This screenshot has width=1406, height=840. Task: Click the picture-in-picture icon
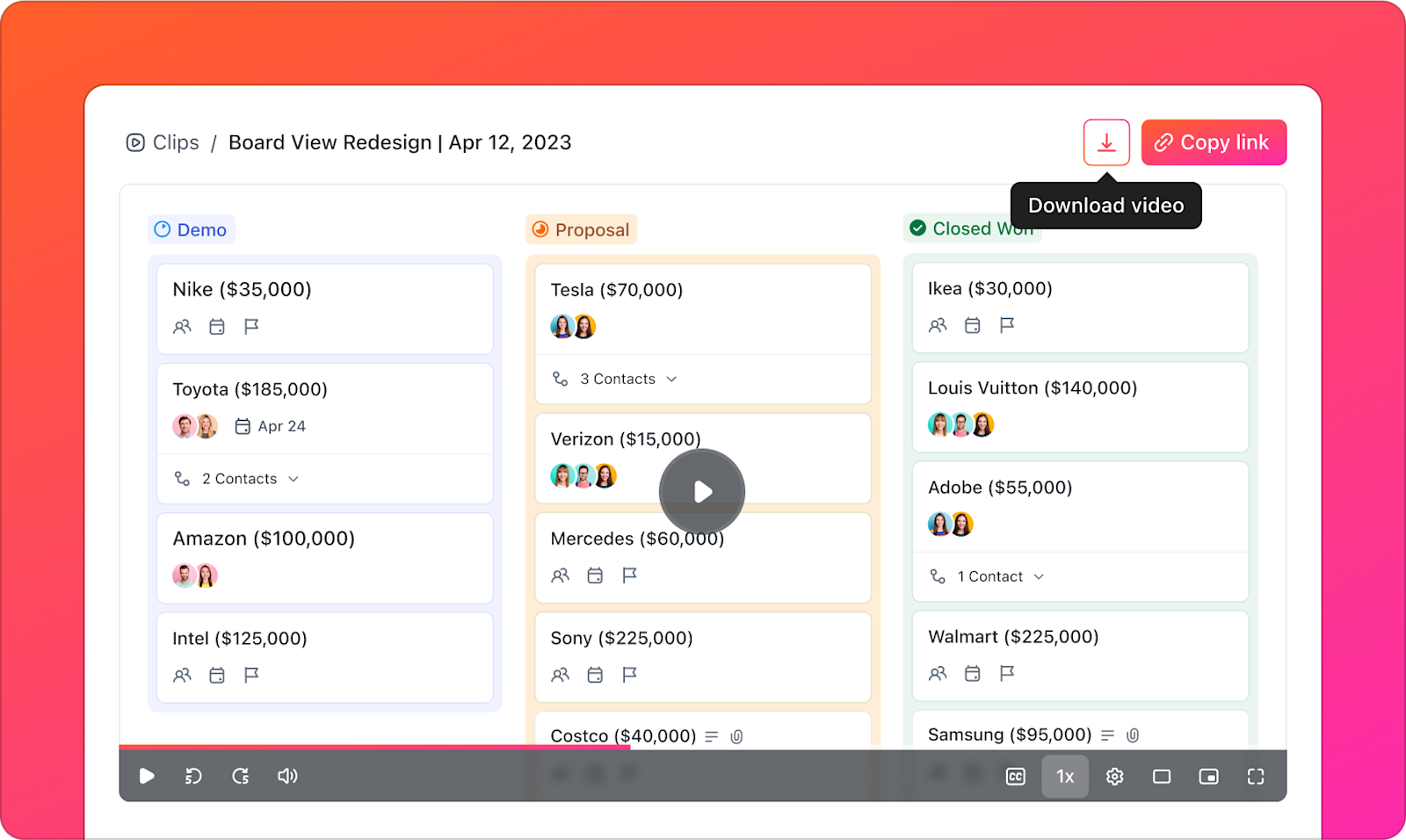pos(1208,776)
